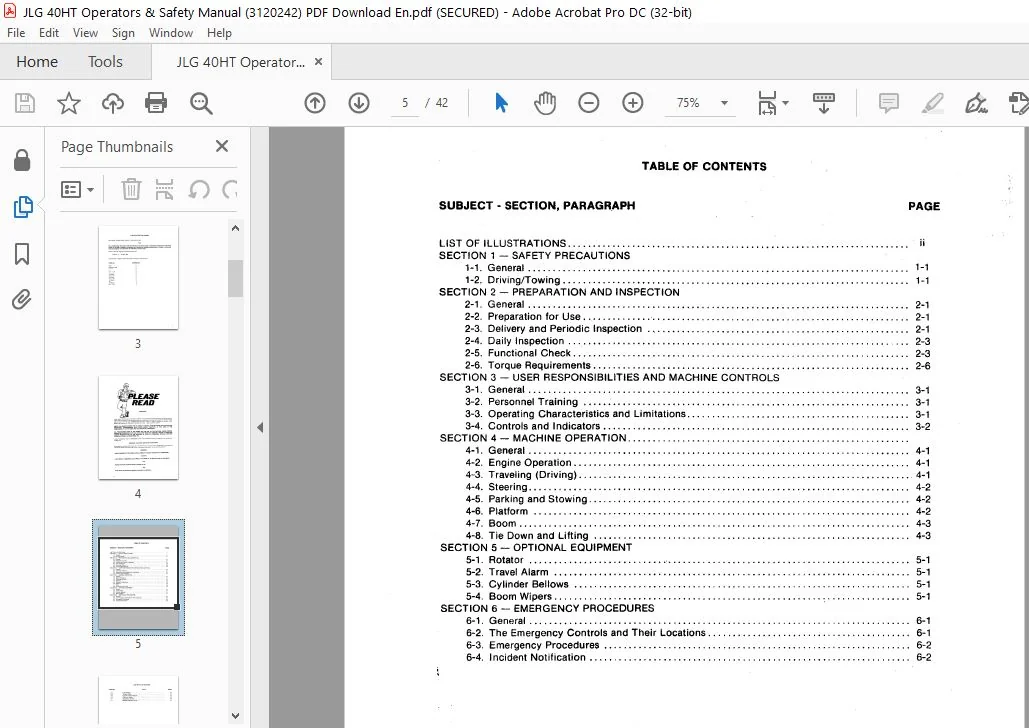The height and width of the screenshot is (728, 1029).
Task: Open the File menu
Action: point(16,33)
